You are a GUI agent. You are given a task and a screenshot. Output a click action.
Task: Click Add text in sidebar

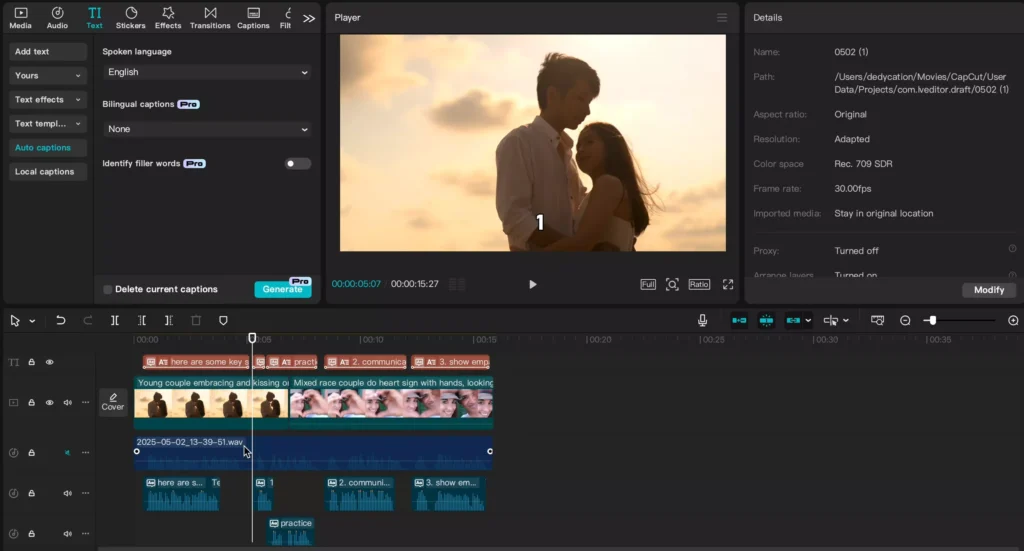[48, 52]
